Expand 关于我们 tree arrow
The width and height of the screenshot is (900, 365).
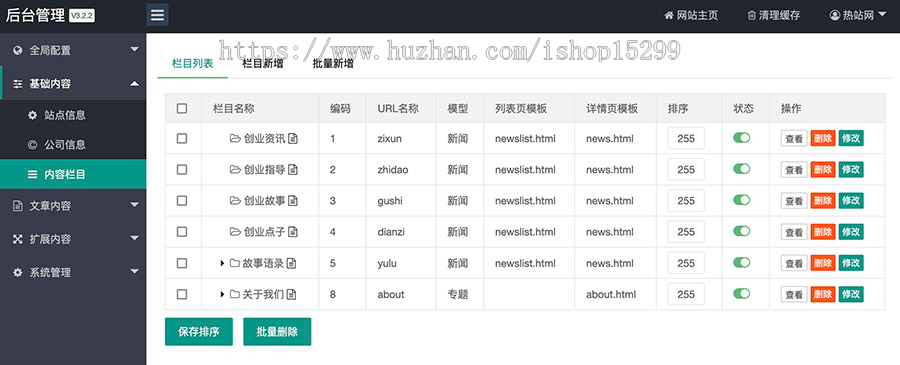222,294
